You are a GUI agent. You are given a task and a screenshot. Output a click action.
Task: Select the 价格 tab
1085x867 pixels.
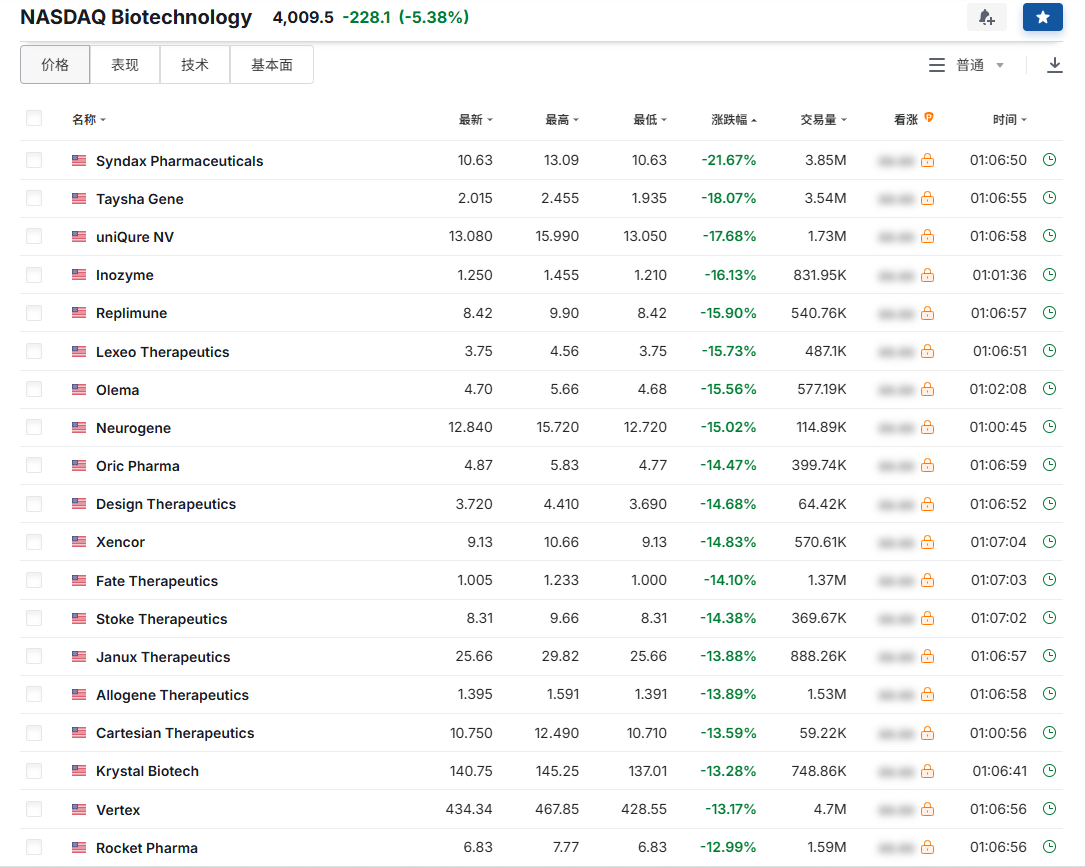[55, 65]
